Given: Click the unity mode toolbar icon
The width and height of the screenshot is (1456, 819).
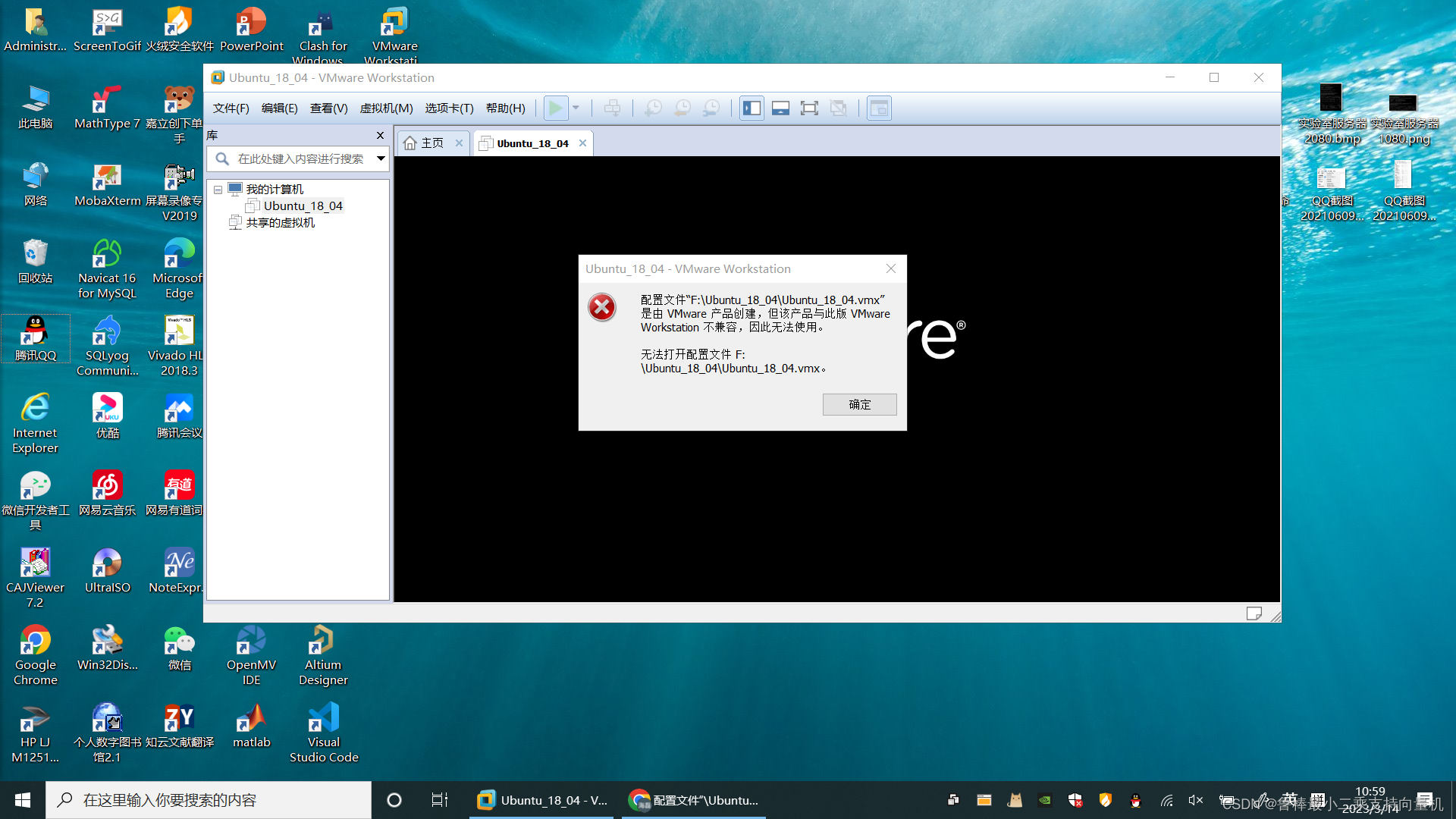Looking at the screenshot, I should tap(838, 108).
